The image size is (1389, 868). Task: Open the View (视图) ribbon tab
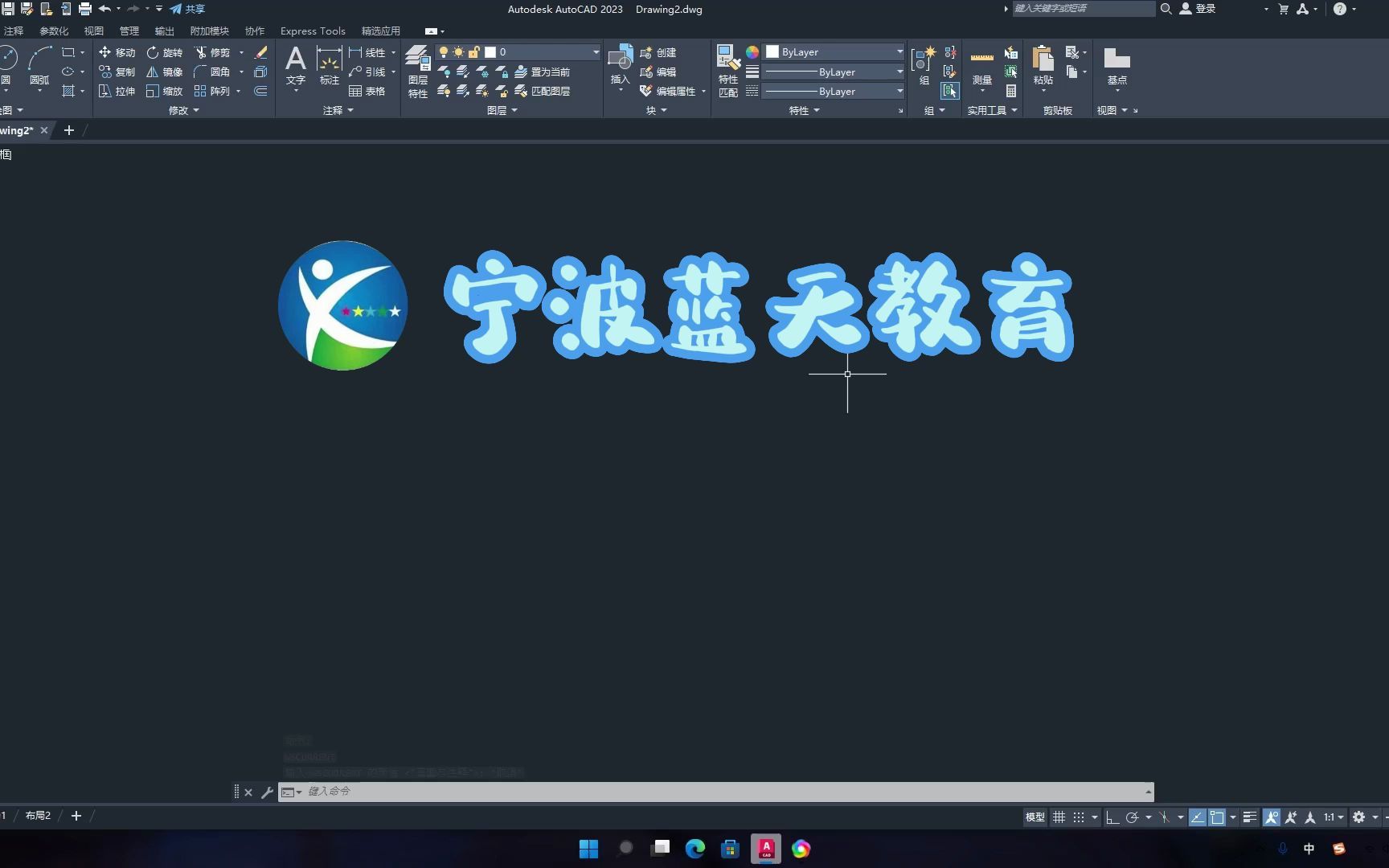pyautogui.click(x=94, y=31)
